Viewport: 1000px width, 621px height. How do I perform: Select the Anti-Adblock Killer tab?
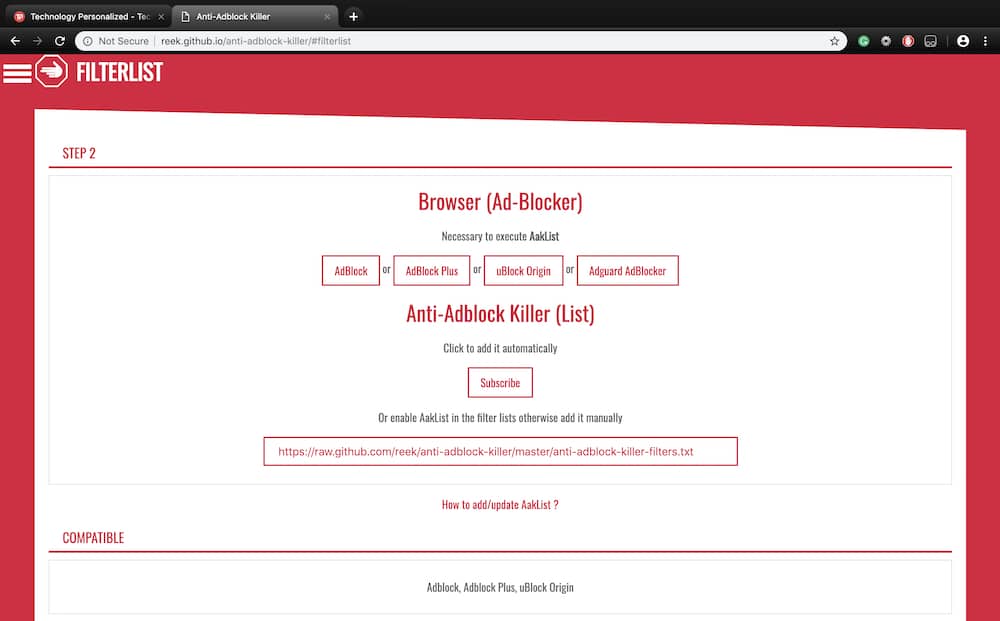click(255, 17)
